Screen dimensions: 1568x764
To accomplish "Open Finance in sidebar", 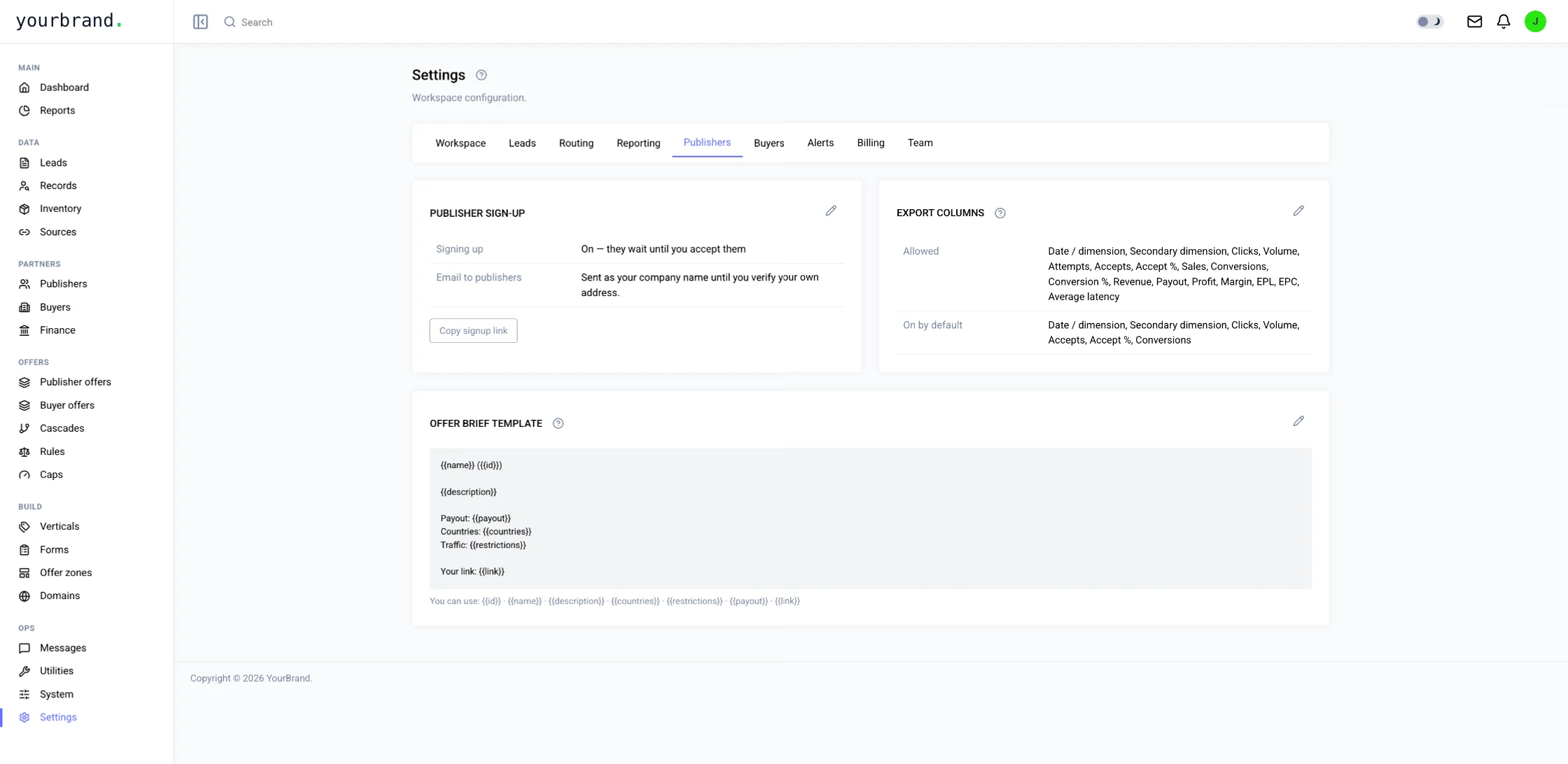I will [57, 330].
